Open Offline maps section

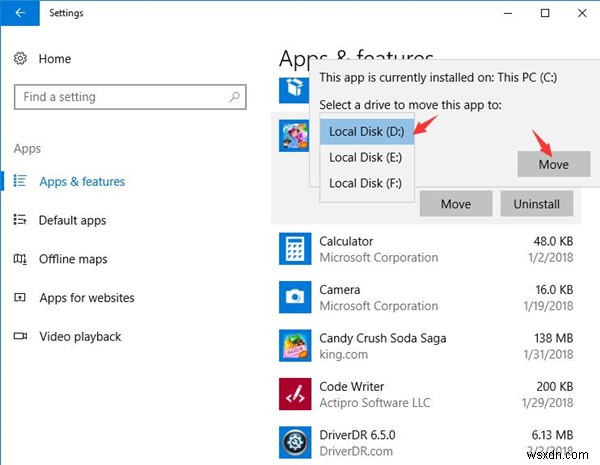point(73,259)
